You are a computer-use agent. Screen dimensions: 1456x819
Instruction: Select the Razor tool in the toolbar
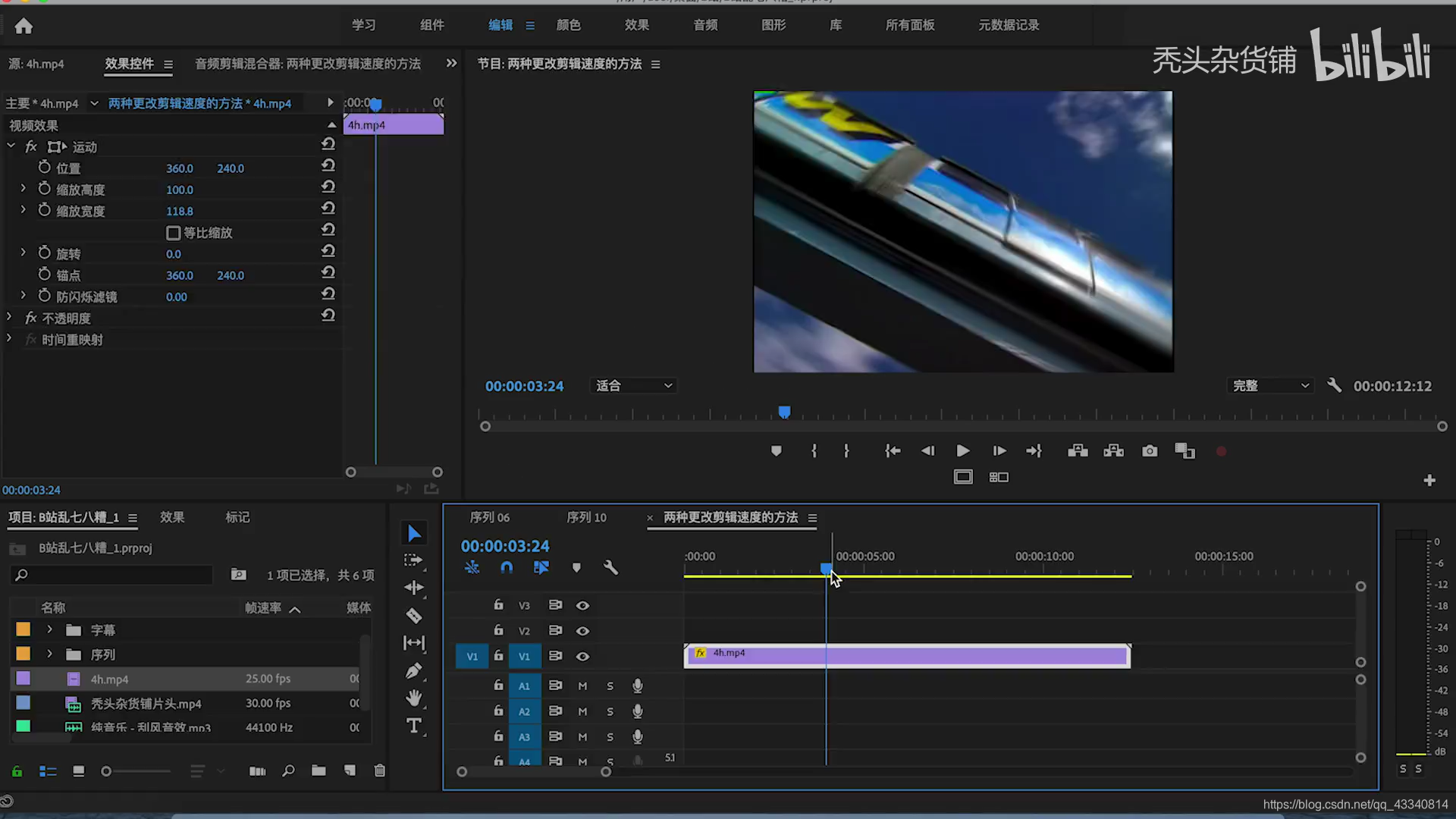tap(413, 616)
